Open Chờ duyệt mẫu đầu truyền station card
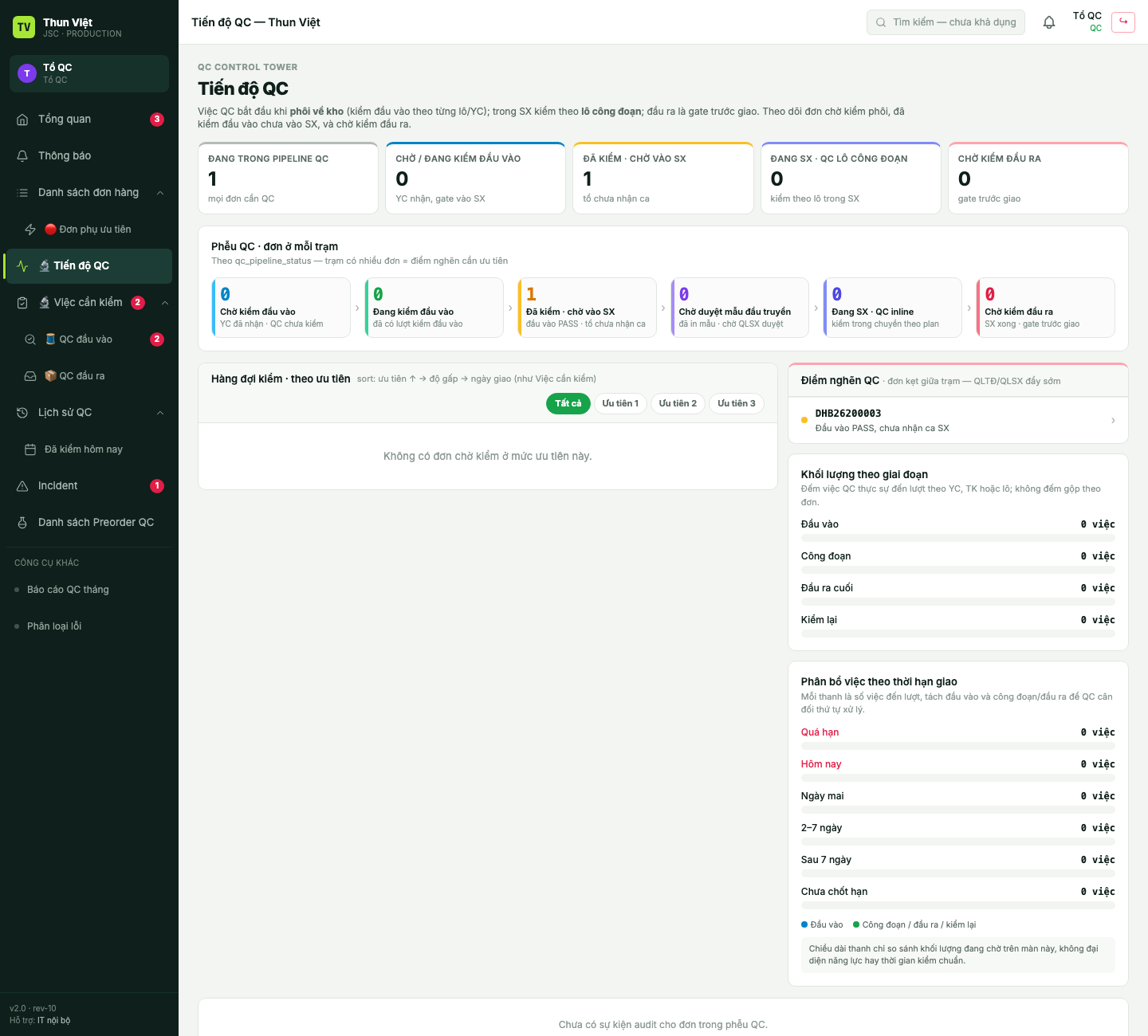The width and height of the screenshot is (1148, 1036). (x=740, y=308)
